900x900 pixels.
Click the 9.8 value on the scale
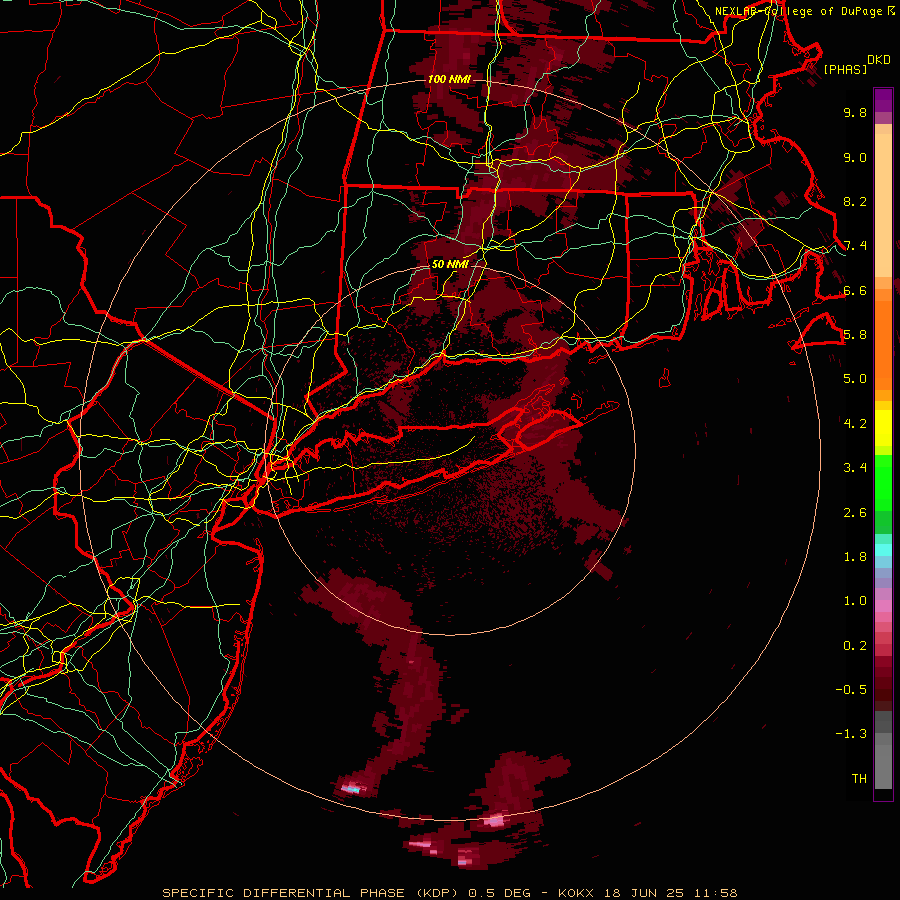click(x=855, y=112)
